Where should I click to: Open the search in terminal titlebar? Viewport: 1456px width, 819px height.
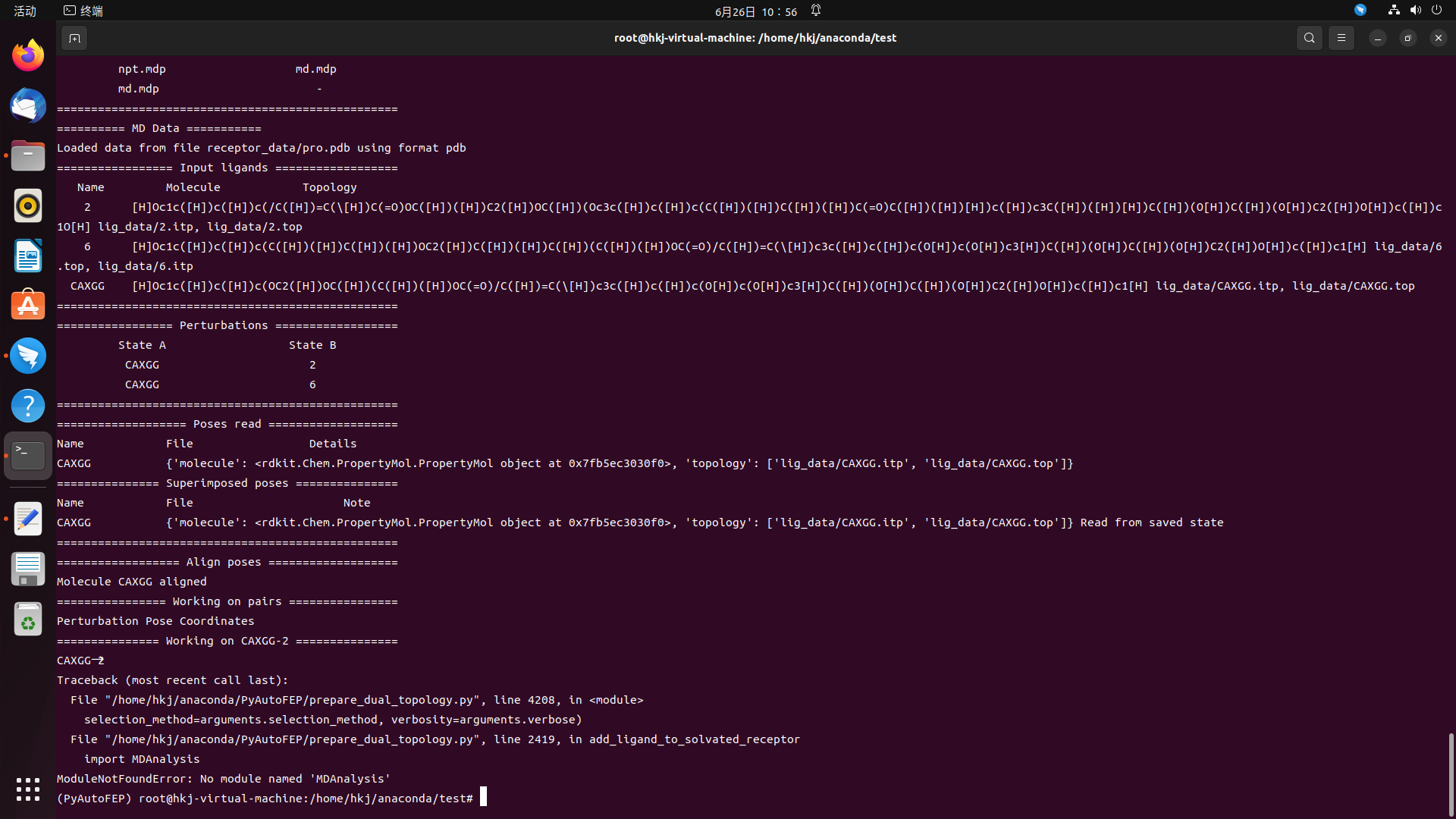click(x=1309, y=37)
